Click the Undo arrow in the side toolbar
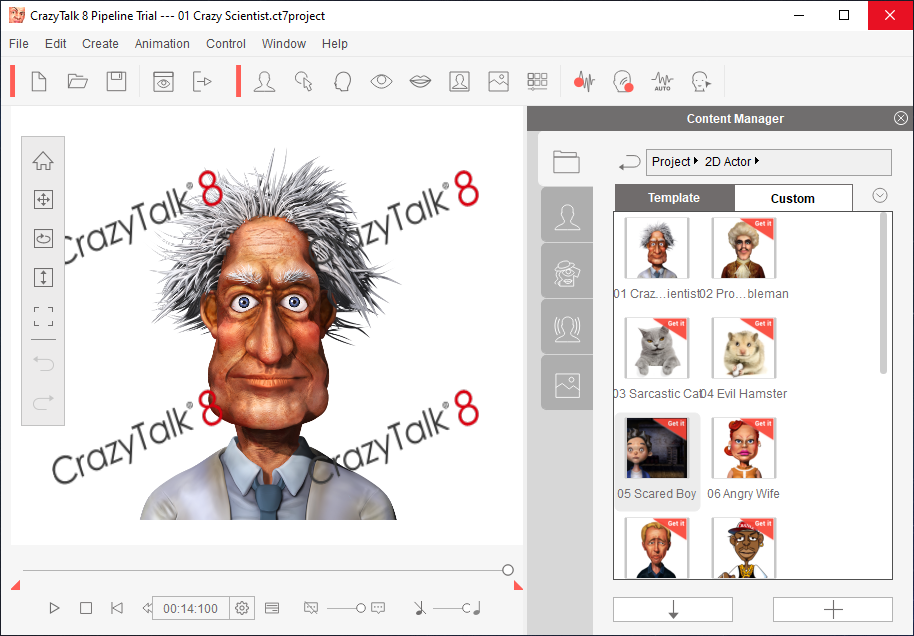The height and width of the screenshot is (636, 914). point(43,364)
